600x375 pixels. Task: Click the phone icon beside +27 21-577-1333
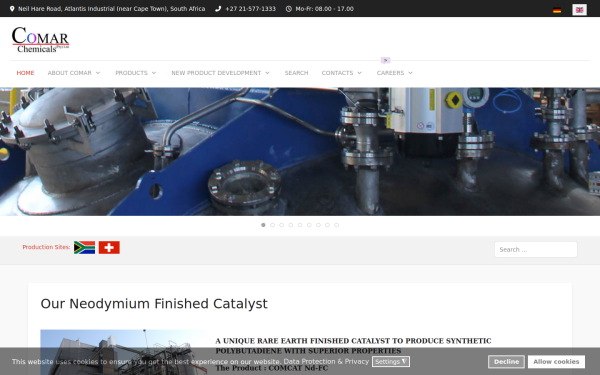coord(218,9)
